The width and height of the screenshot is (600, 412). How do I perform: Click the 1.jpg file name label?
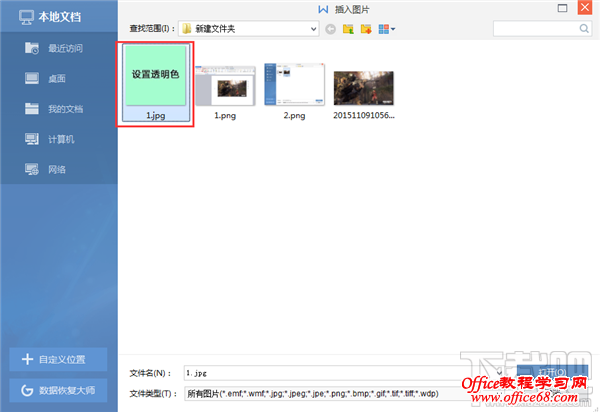pos(156,116)
